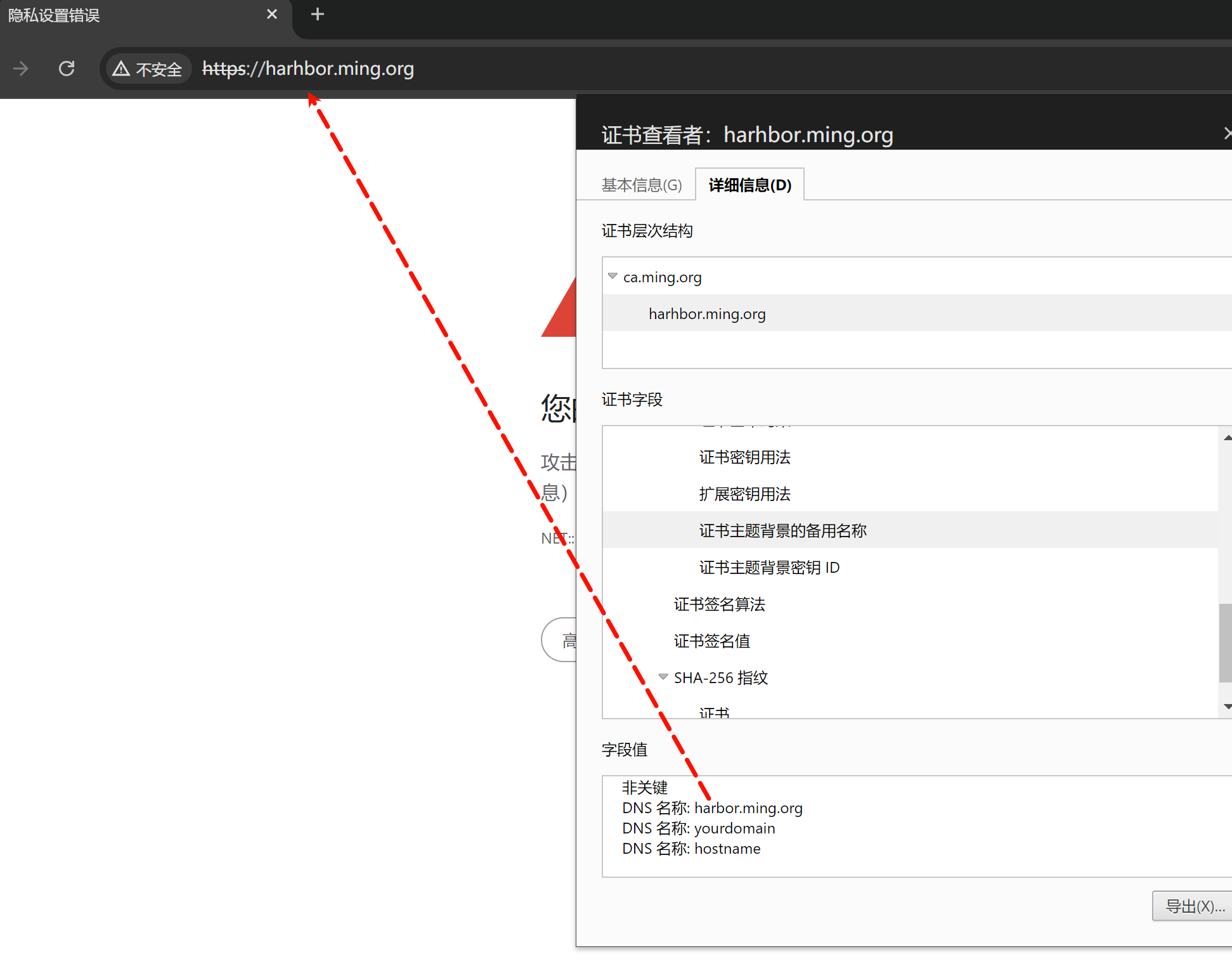Select the 证书密钥用法 field
Screen dimensions: 1232x966
[x=744, y=457]
